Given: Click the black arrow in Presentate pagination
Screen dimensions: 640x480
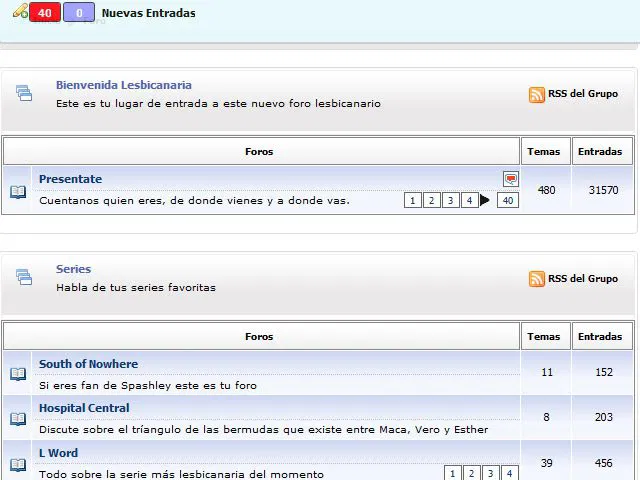Looking at the screenshot, I should (x=485, y=201).
